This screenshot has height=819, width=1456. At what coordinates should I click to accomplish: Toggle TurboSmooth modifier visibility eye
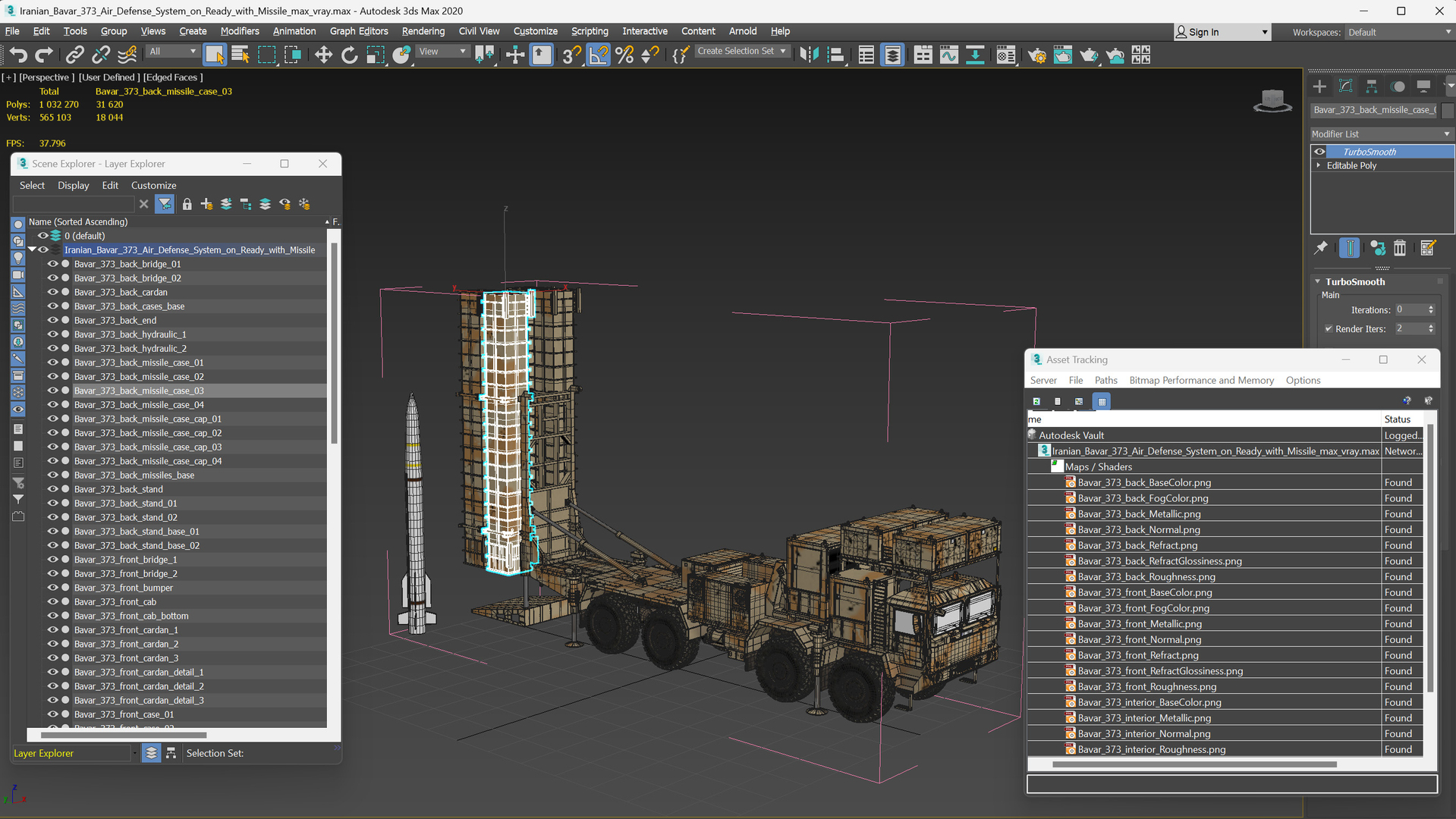pyautogui.click(x=1319, y=152)
